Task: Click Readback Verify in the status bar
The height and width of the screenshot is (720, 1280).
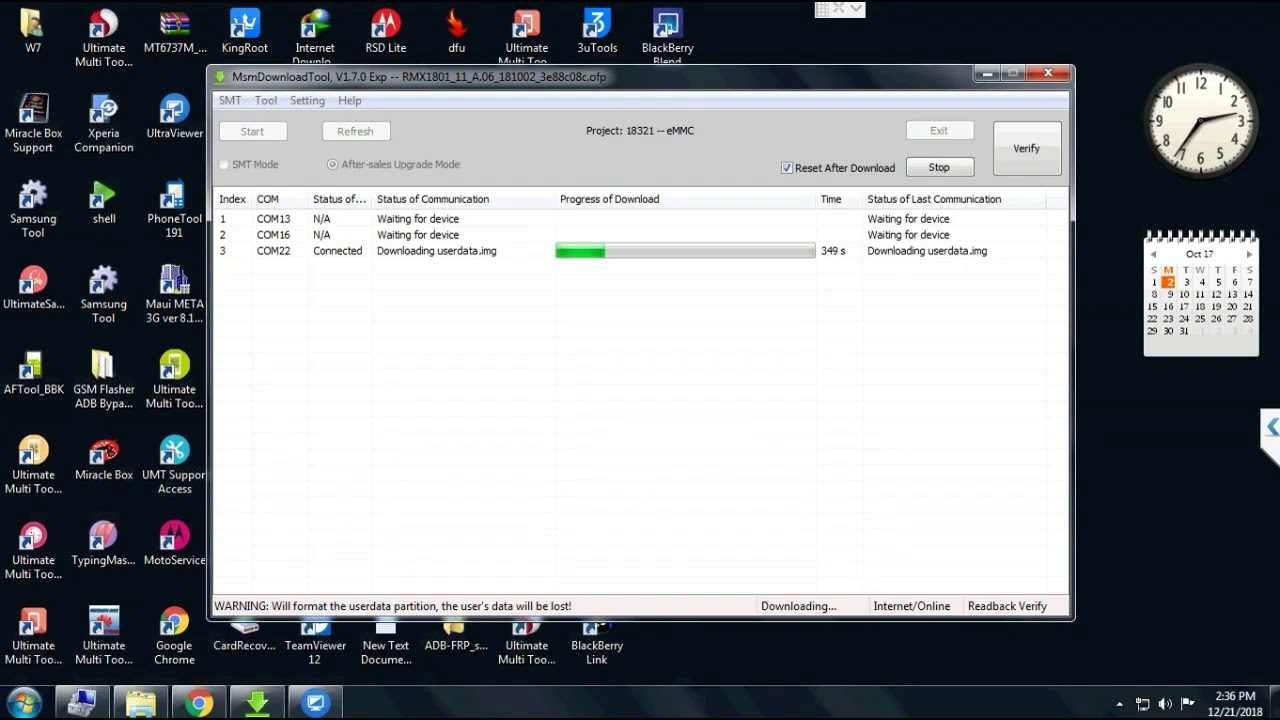Action: (x=1007, y=606)
